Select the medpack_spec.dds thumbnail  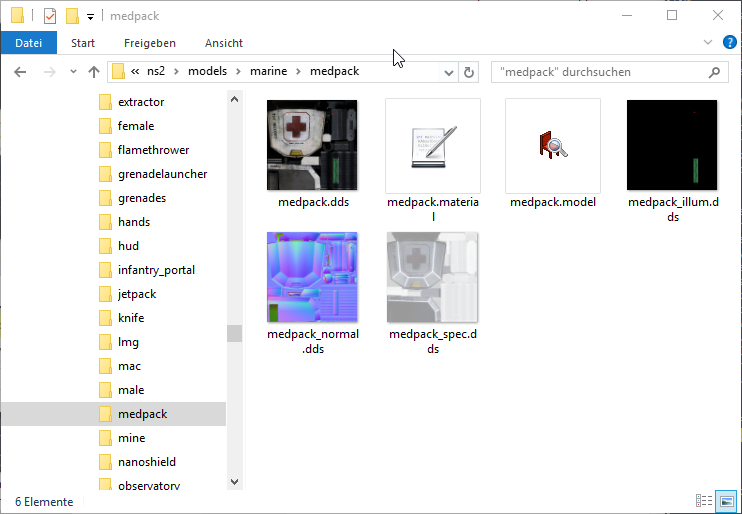[432, 277]
